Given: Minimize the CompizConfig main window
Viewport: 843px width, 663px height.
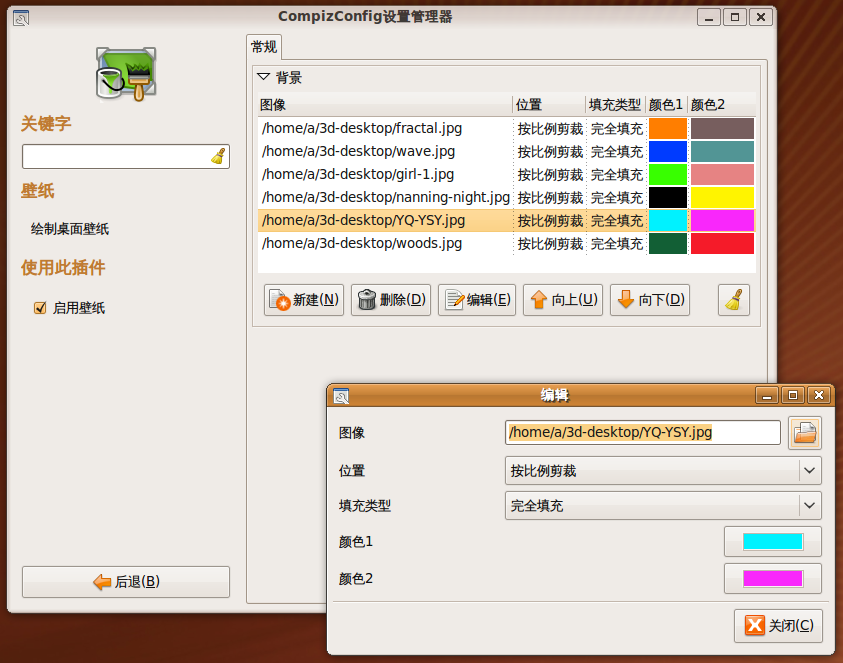Looking at the screenshot, I should tap(709, 17).
